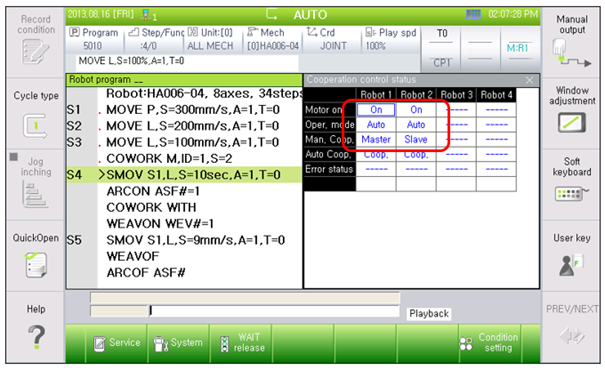The width and height of the screenshot is (605, 370).
Task: Toggle Robot 1 Motor on cell
Action: [x=376, y=110]
